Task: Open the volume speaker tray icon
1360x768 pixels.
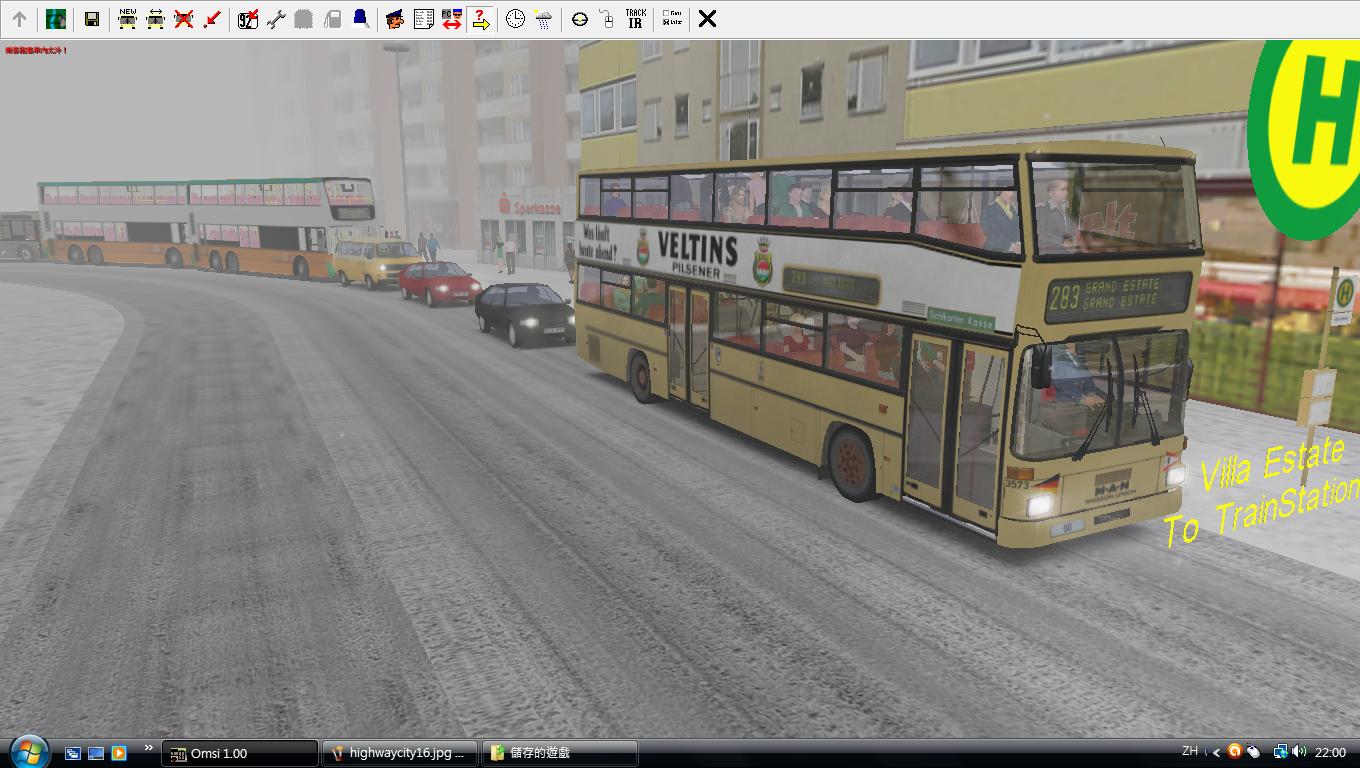Action: point(1299,752)
